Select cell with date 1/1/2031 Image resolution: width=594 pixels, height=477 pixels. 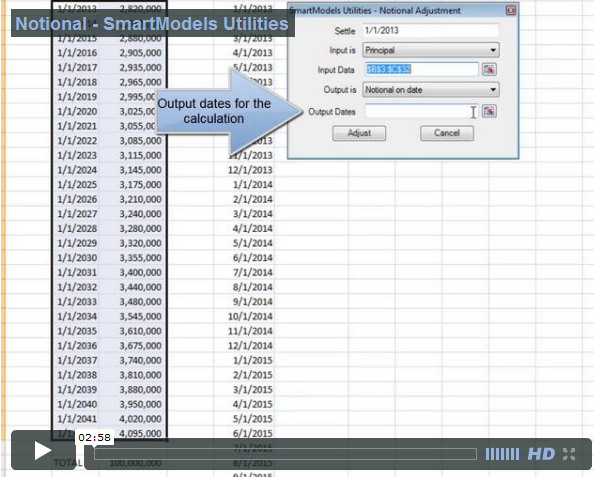click(77, 272)
